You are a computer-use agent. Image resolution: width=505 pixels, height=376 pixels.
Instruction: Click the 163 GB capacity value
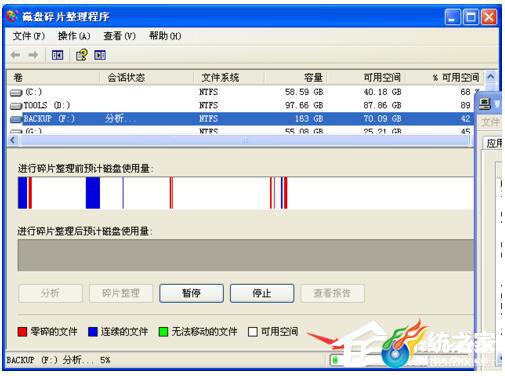point(309,119)
